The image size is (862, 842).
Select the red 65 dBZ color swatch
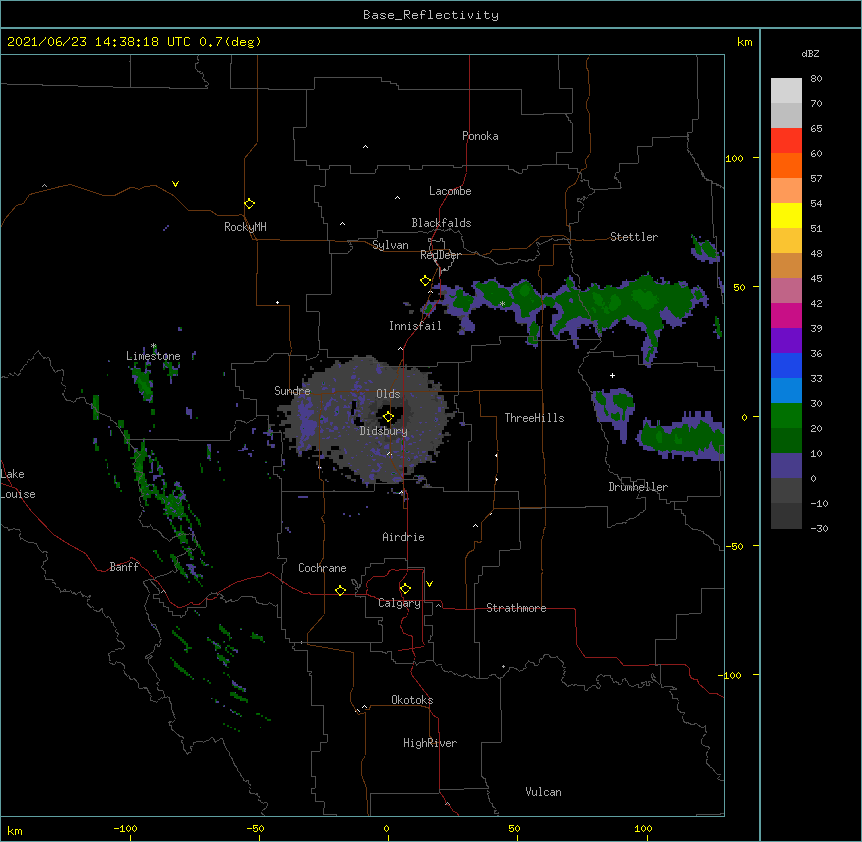(x=786, y=140)
